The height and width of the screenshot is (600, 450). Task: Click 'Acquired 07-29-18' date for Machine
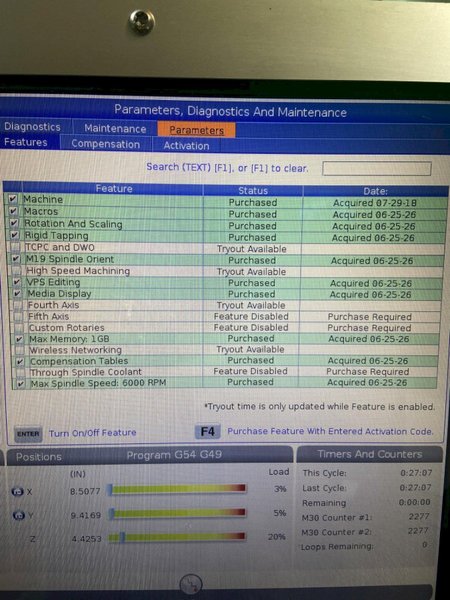(375, 203)
